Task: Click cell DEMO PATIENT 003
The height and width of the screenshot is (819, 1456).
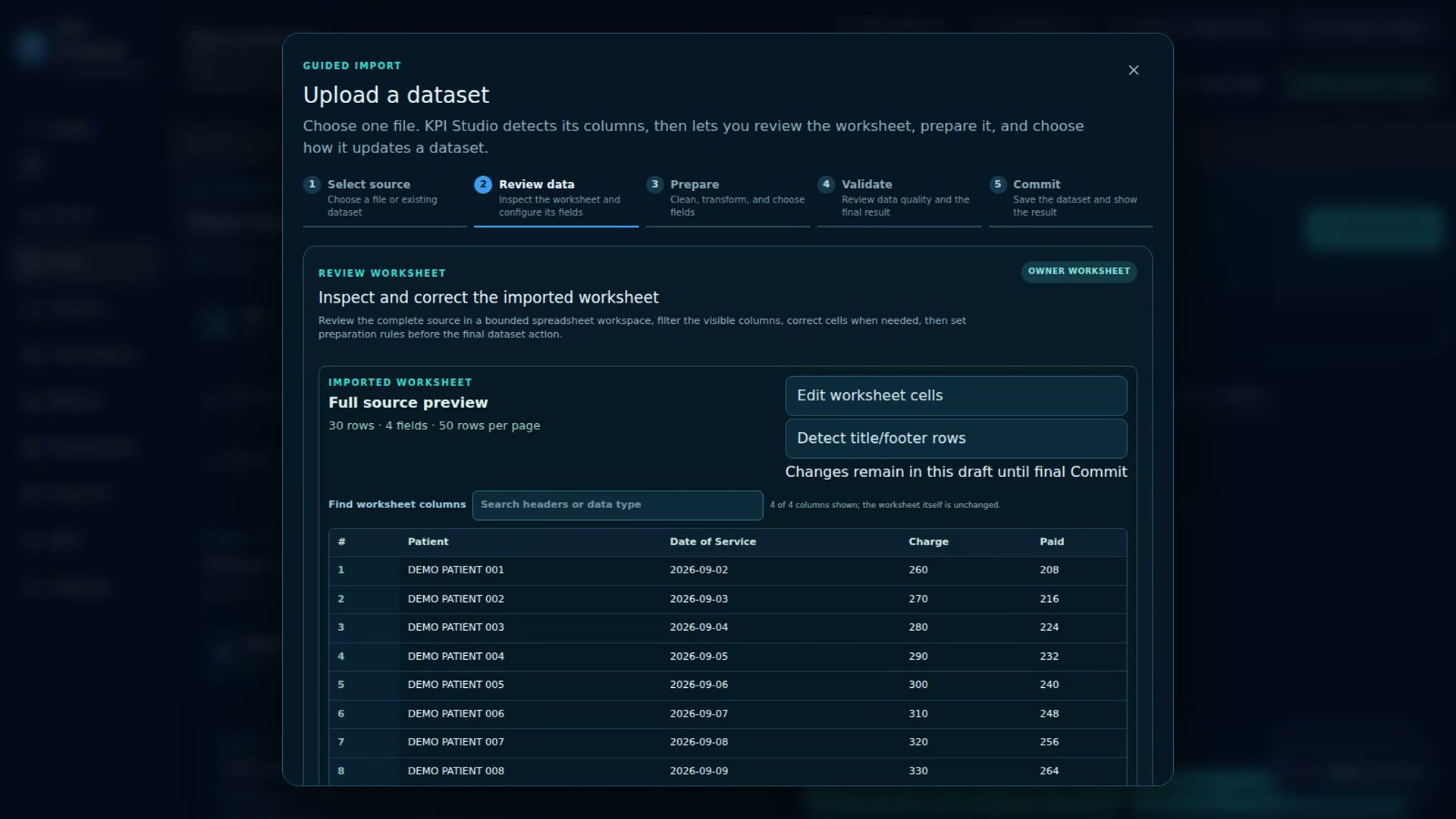Action: click(531, 628)
